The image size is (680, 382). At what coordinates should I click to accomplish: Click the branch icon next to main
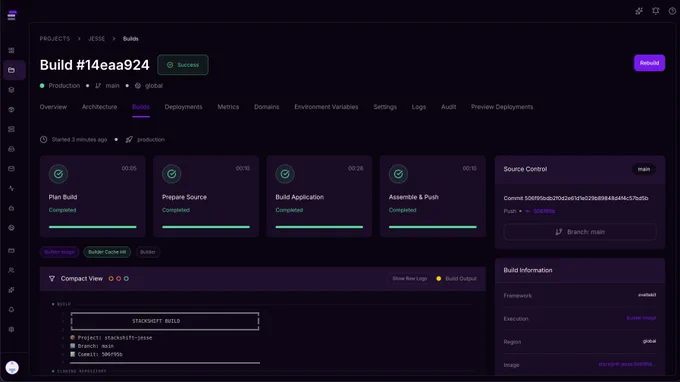pos(98,86)
